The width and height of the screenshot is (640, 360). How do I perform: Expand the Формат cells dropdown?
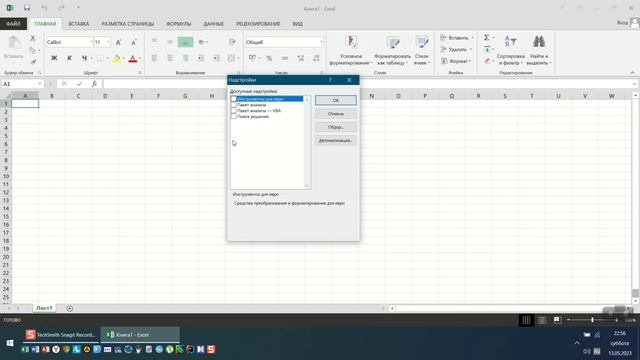[x=470, y=61]
